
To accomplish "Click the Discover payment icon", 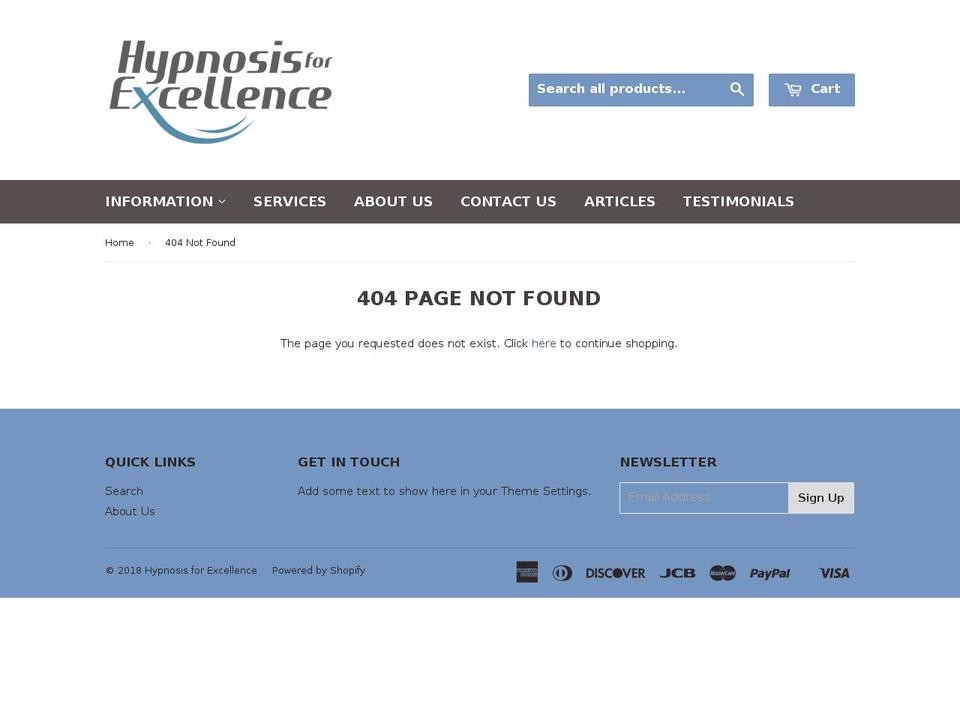I will click(x=615, y=573).
